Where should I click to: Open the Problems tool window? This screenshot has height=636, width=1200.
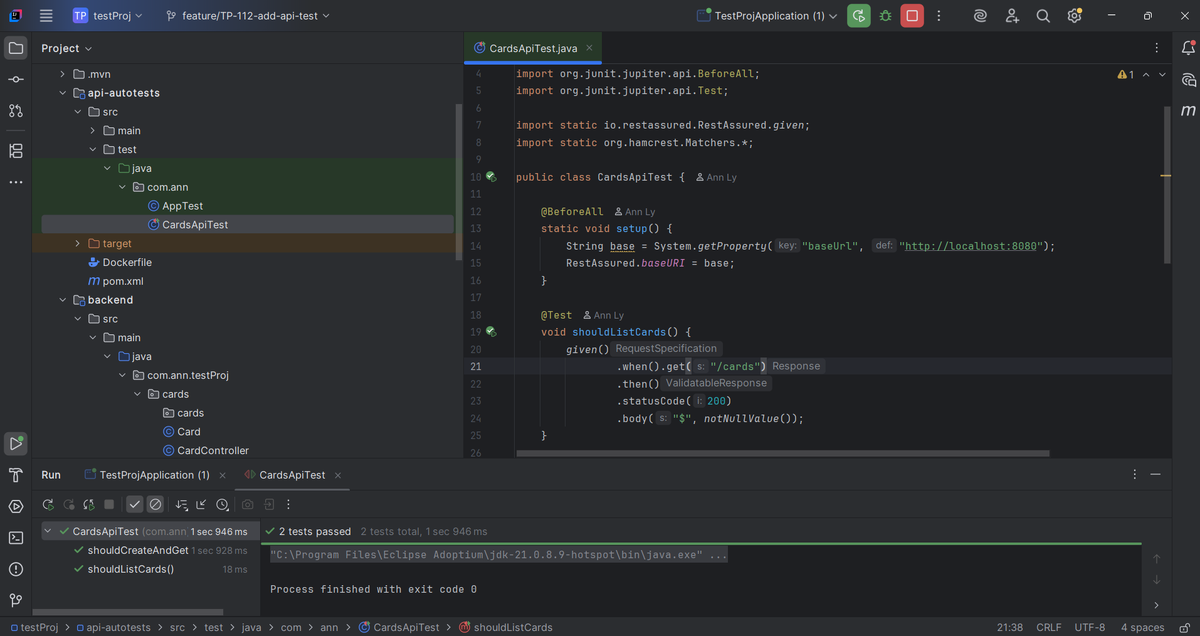(16, 569)
